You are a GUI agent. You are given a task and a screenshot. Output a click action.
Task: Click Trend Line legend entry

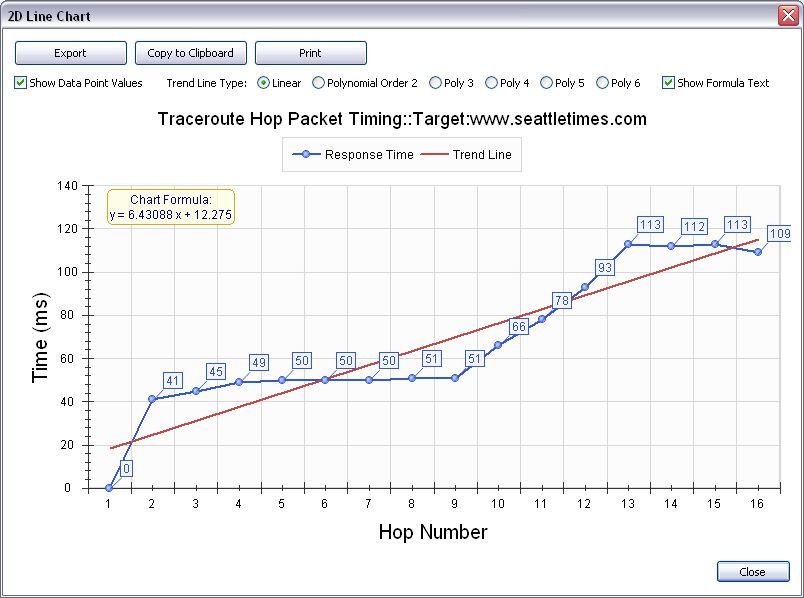[x=466, y=154]
